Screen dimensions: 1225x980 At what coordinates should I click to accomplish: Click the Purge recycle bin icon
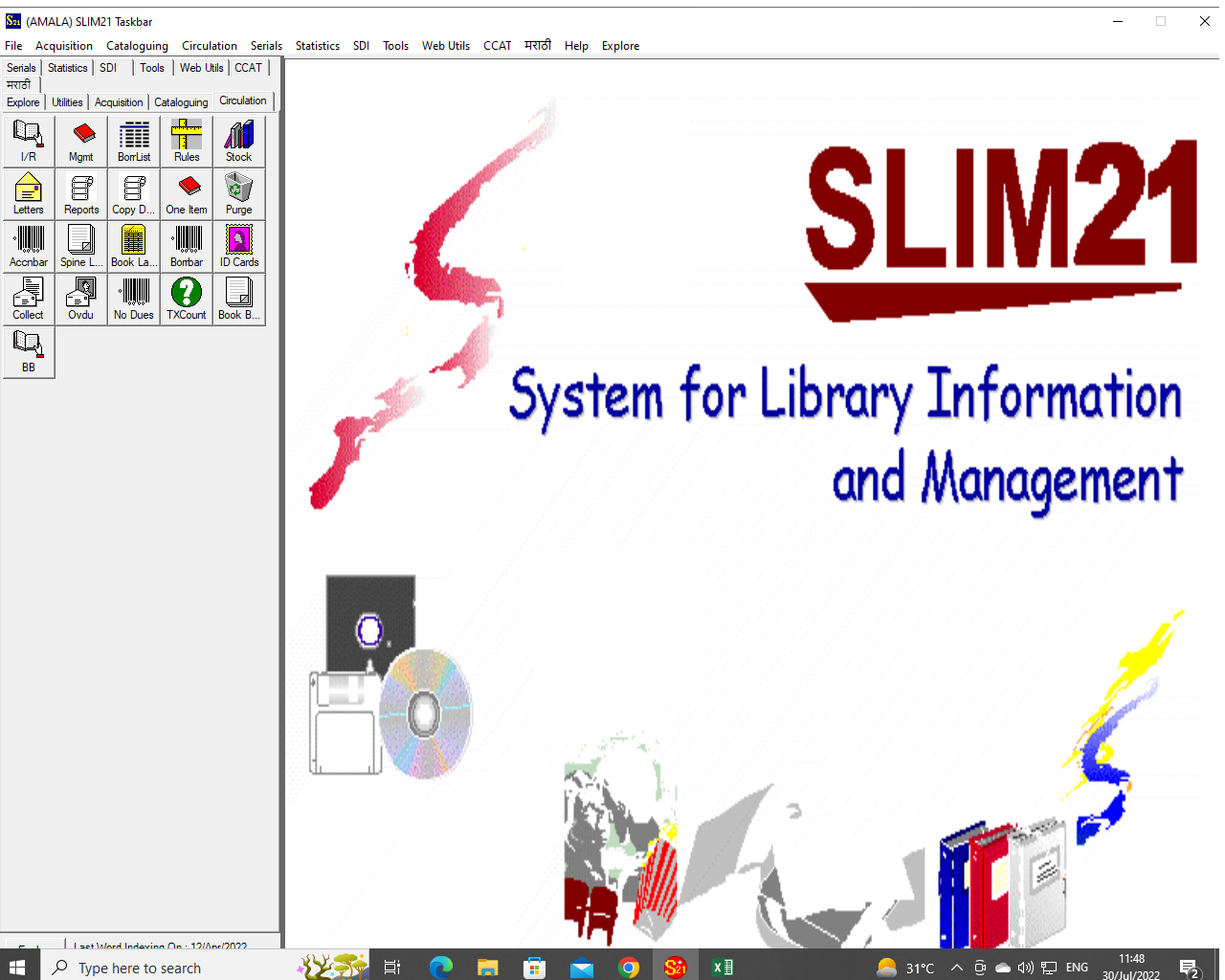[239, 194]
